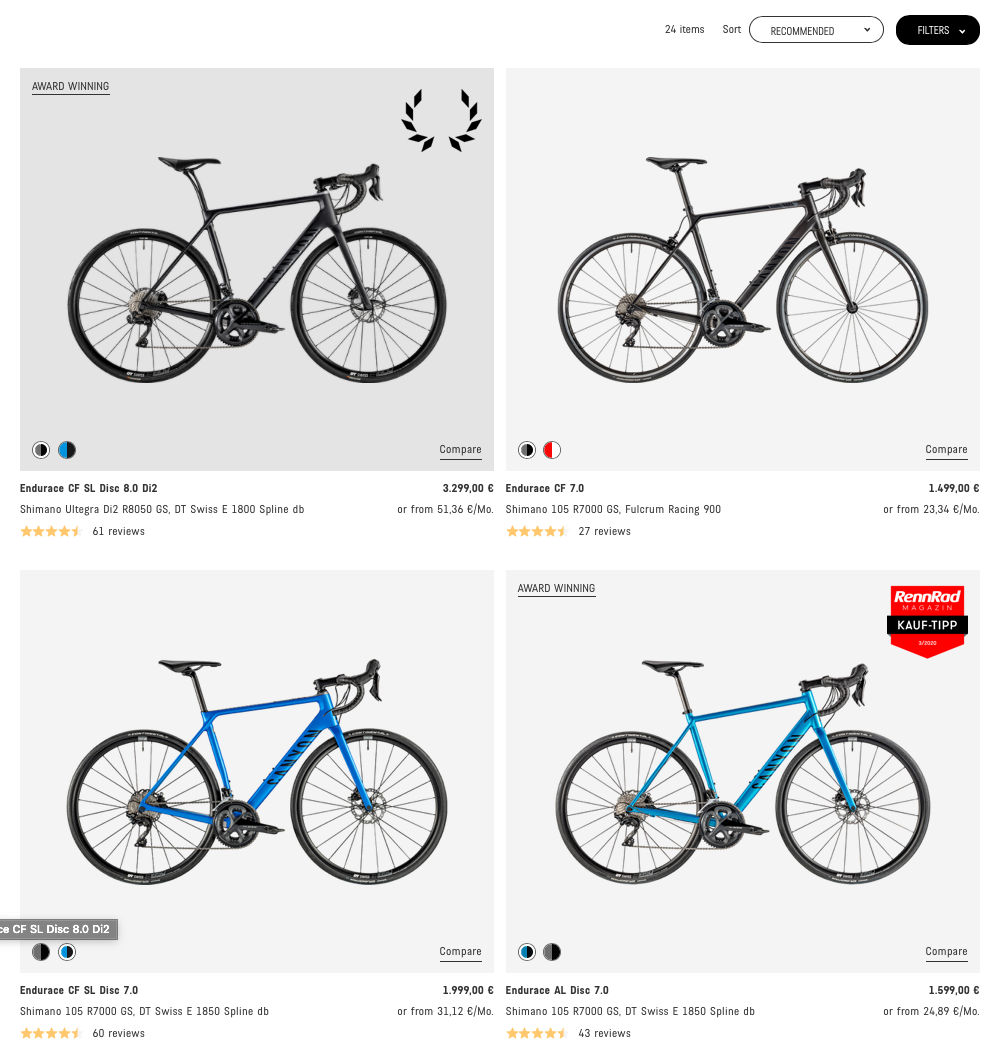Select black color swatch for Endurace CF SL Disc 8.0 Di2
The width and height of the screenshot is (1006, 1055).
coord(41,450)
